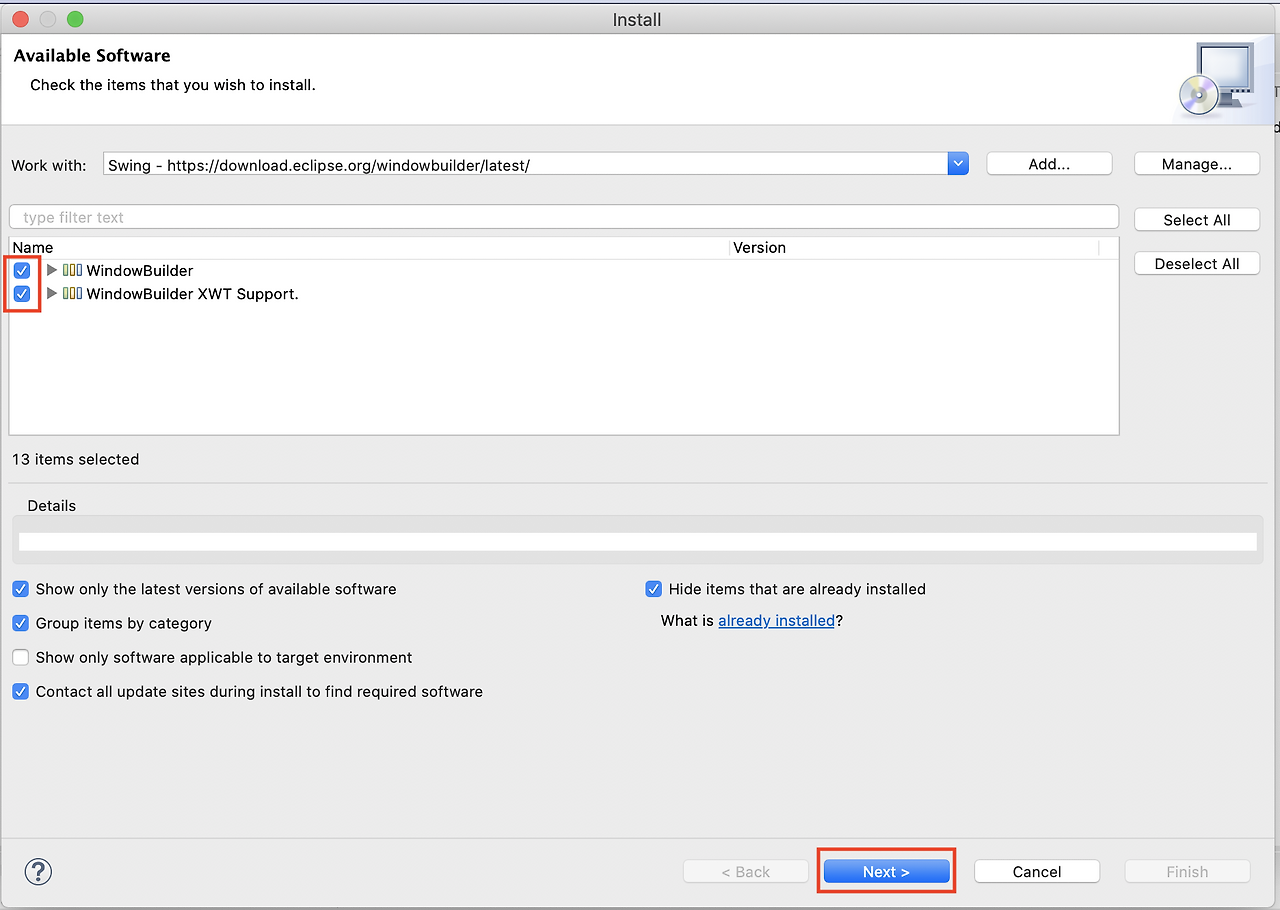Toggle Show only the latest versions checkbox

(x=21, y=589)
